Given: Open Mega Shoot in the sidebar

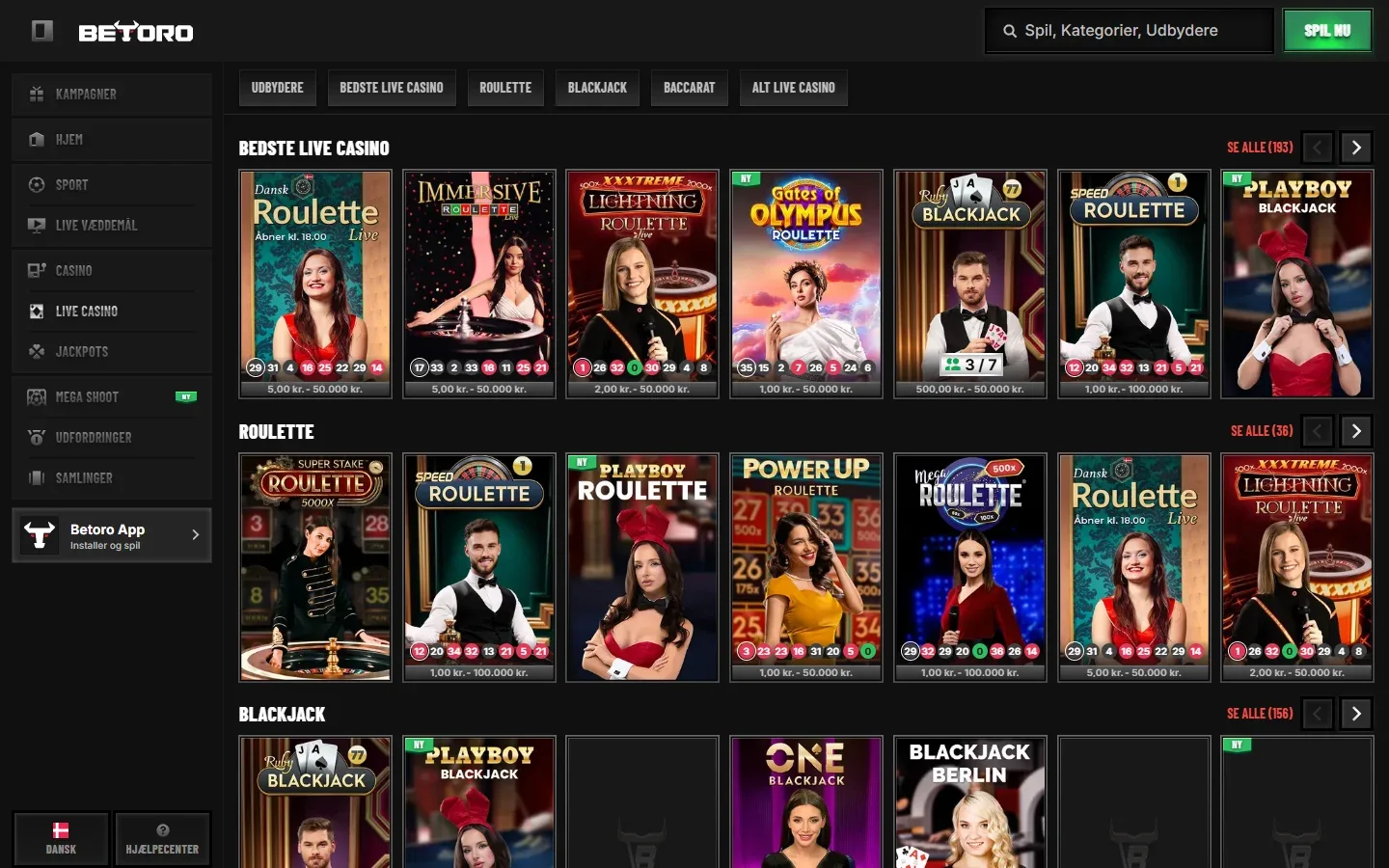Looking at the screenshot, I should pos(112,396).
